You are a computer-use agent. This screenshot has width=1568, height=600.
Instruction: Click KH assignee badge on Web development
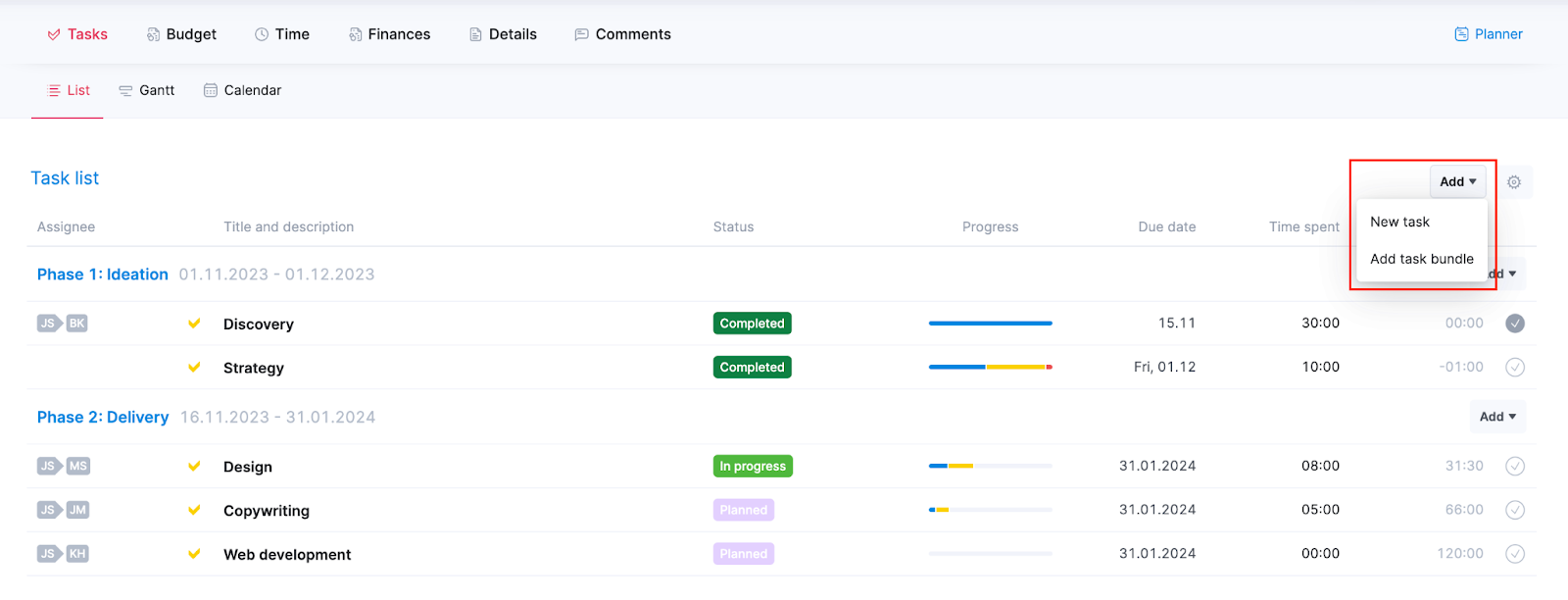coord(77,554)
